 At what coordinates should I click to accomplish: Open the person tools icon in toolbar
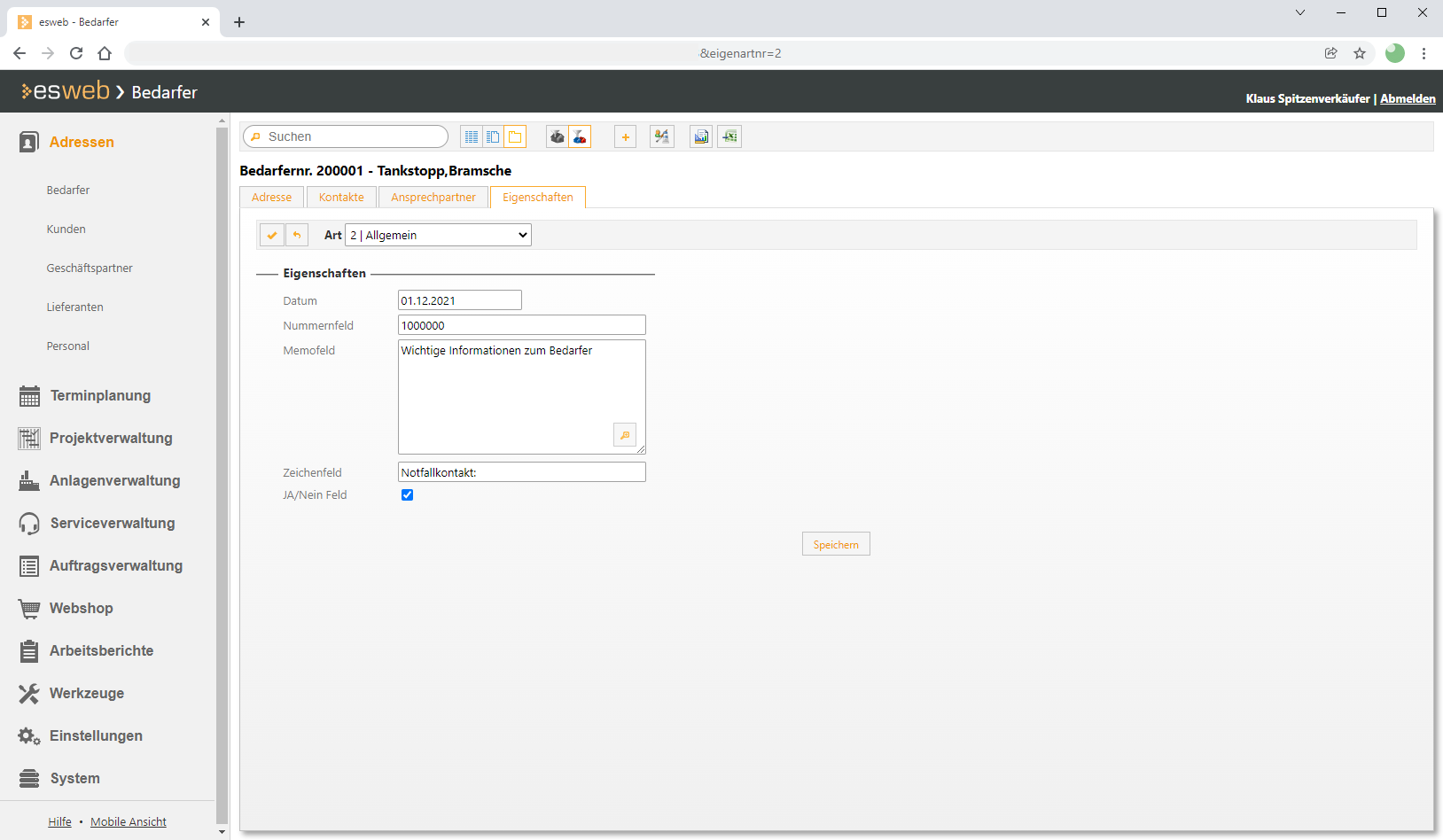click(662, 136)
